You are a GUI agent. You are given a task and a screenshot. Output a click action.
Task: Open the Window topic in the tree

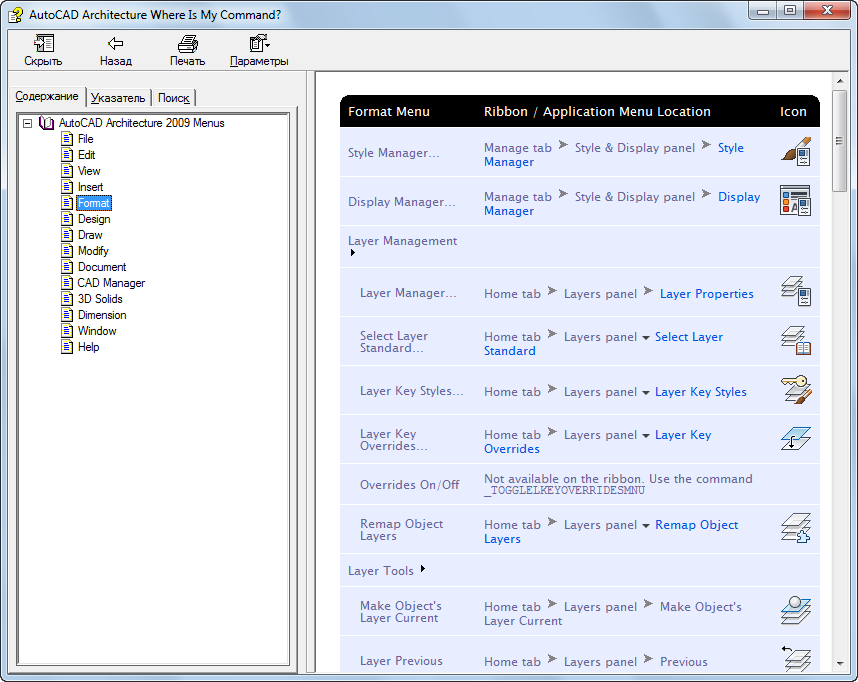97,331
